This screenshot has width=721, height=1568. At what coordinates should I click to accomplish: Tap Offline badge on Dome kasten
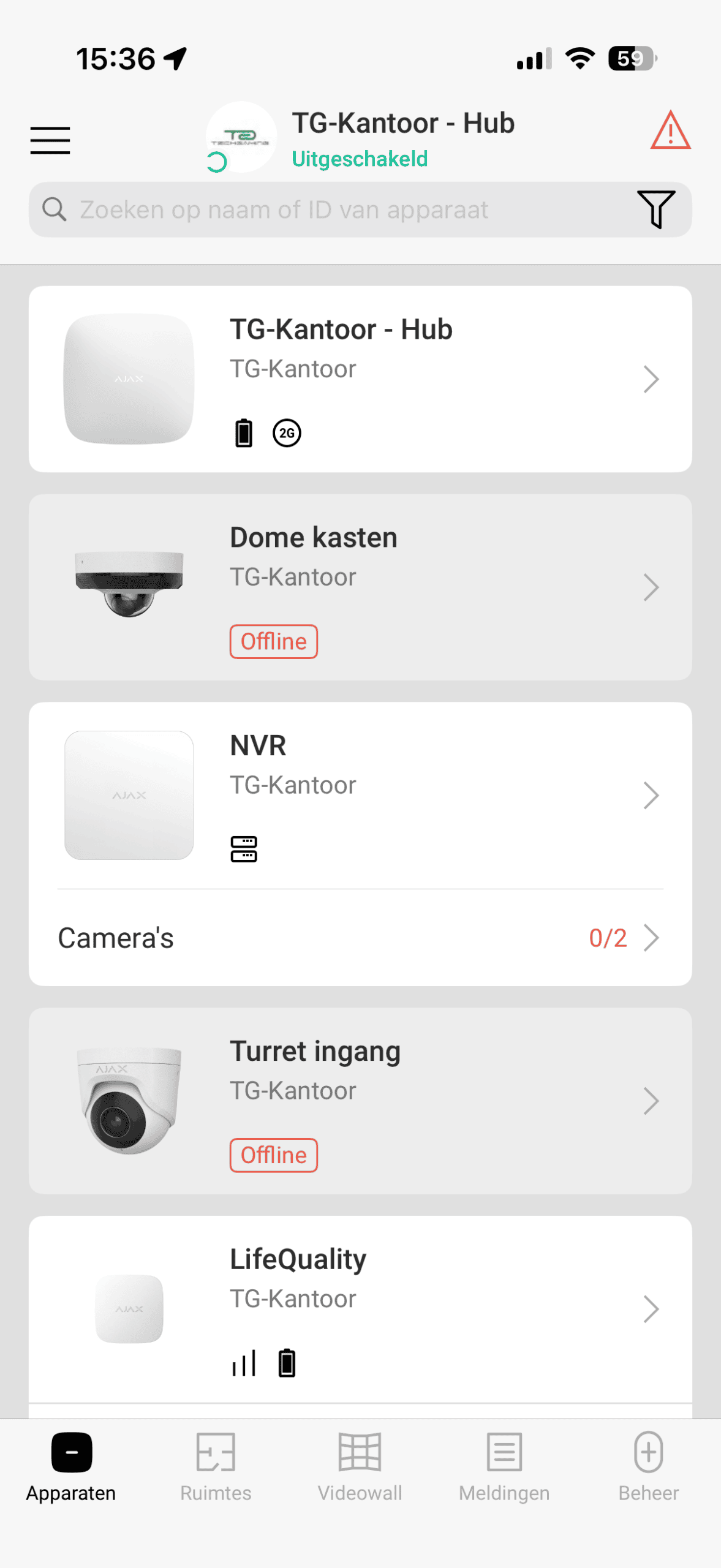(x=274, y=641)
